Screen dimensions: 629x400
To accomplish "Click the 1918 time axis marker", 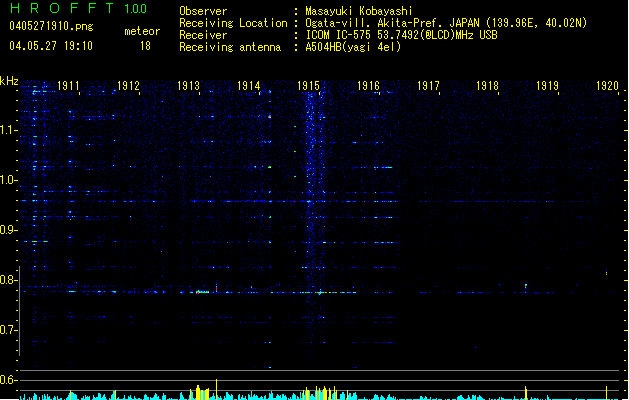I will [487, 86].
